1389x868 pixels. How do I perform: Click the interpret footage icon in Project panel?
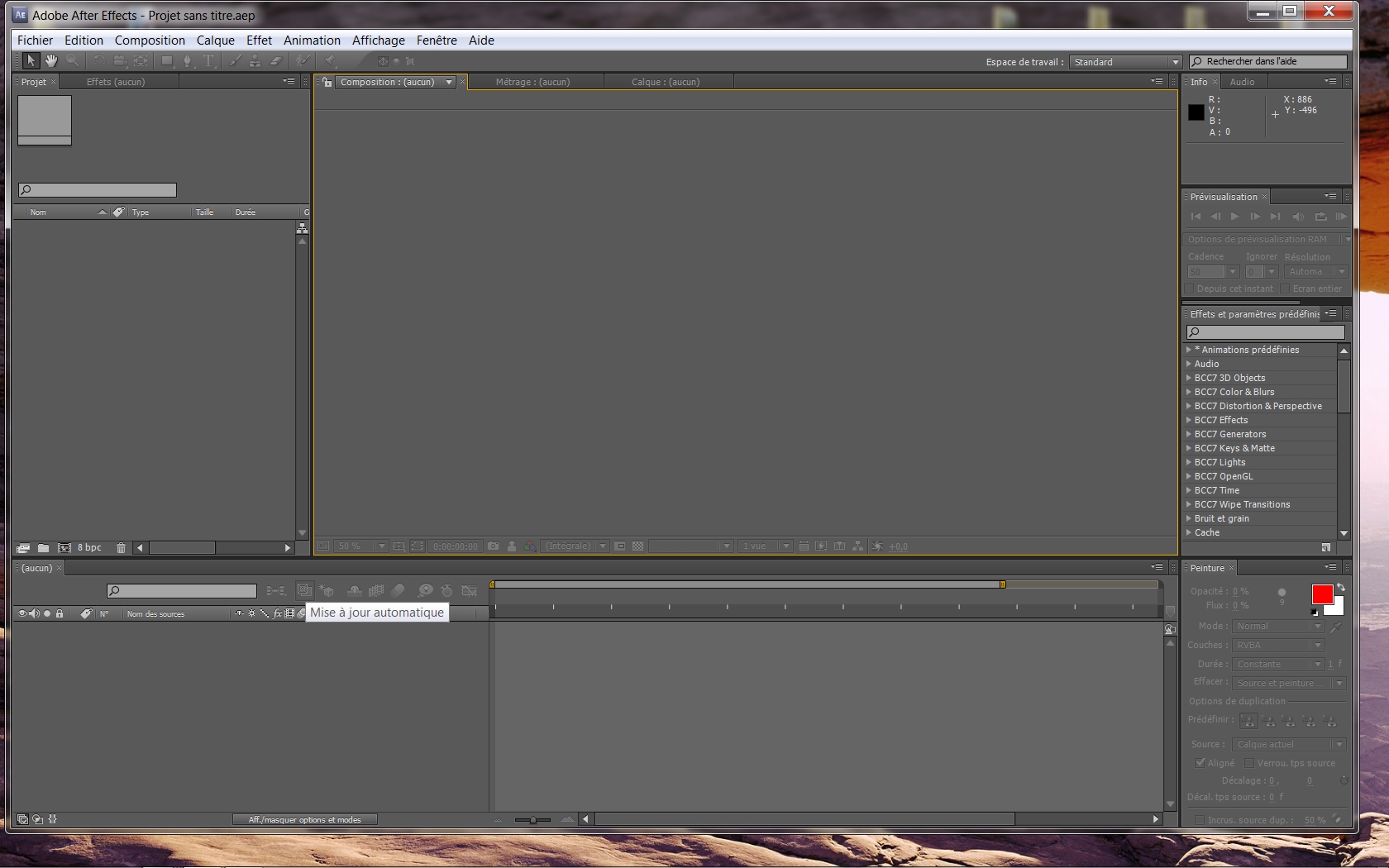point(23,548)
